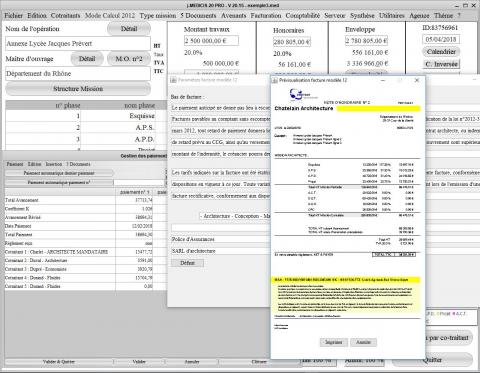Image resolution: width=480 pixels, height=373 pixels.
Task: Open the Agence menu
Action: (419, 16)
